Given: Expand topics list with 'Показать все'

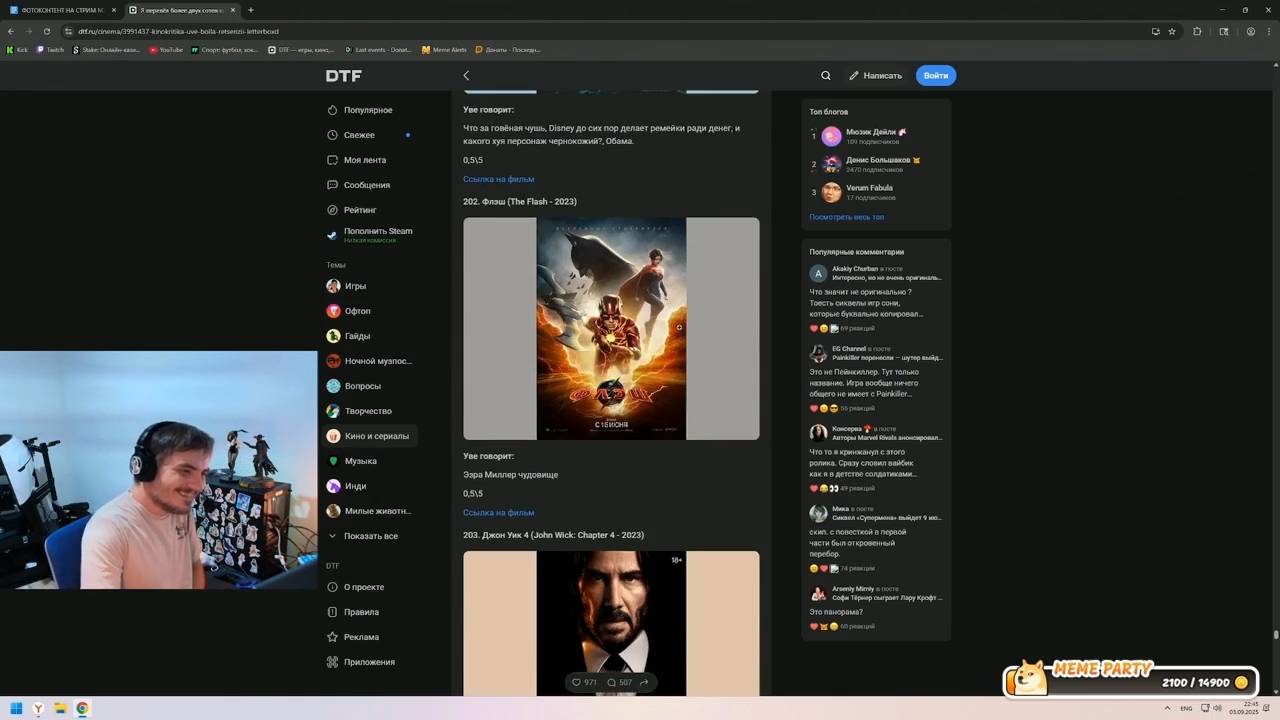Looking at the screenshot, I should pyautogui.click(x=370, y=536).
